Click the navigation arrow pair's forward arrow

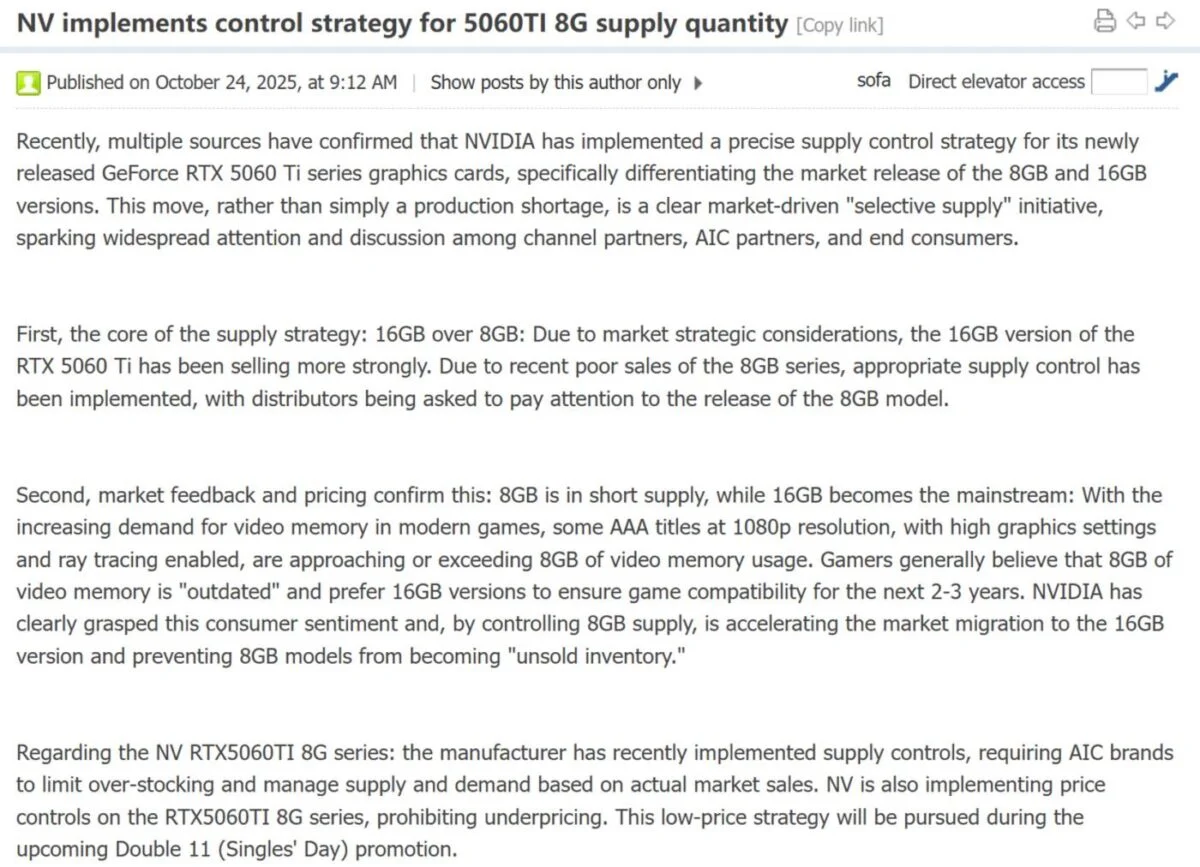pyautogui.click(x=1167, y=20)
